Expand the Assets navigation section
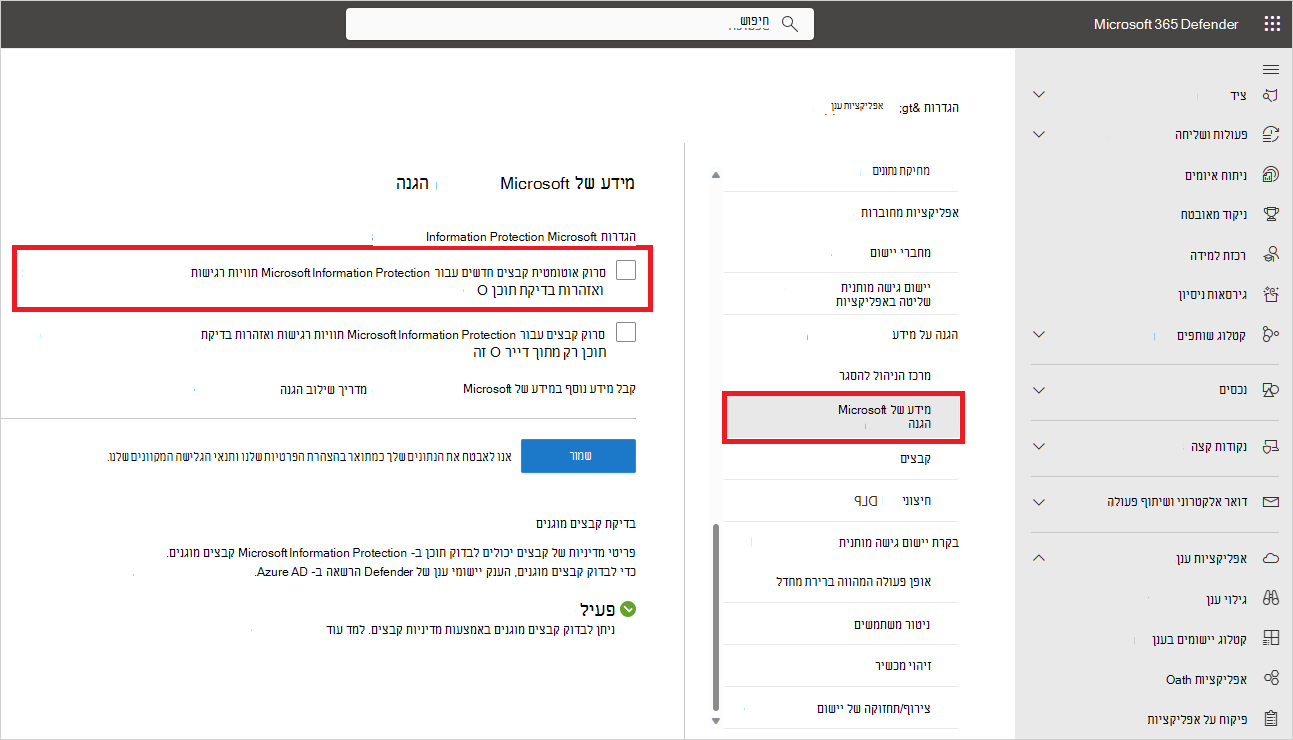1293x740 pixels. (x=1038, y=390)
